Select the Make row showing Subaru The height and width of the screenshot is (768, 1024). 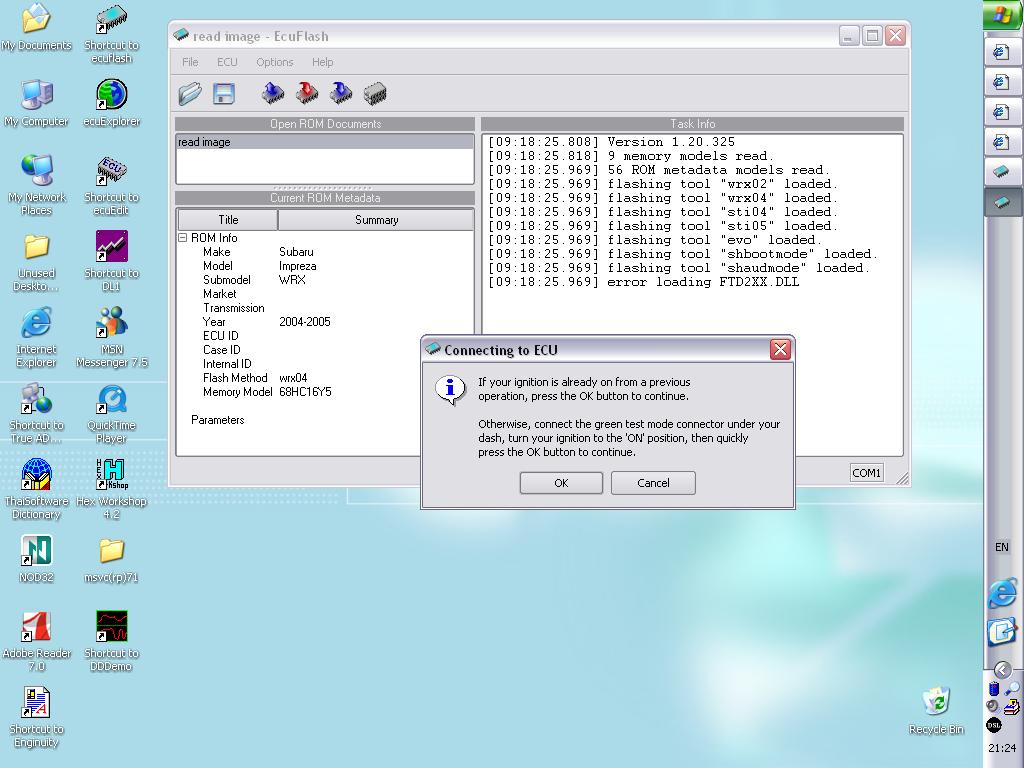click(x=325, y=252)
